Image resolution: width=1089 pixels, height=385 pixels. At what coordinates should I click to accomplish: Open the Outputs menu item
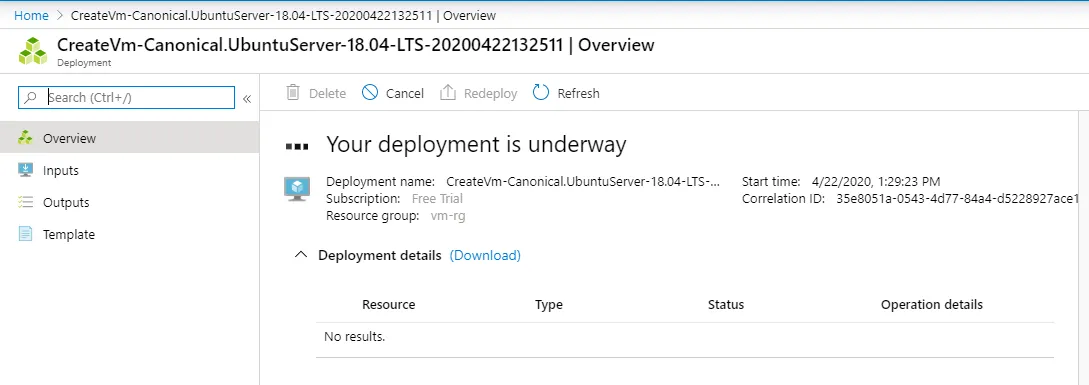coord(129,202)
